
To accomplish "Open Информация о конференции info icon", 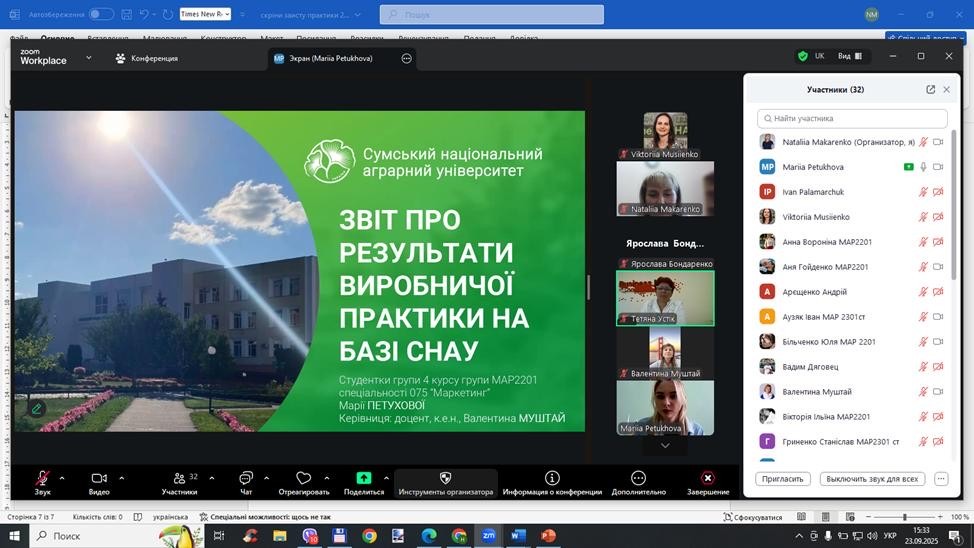I will pos(552,479).
